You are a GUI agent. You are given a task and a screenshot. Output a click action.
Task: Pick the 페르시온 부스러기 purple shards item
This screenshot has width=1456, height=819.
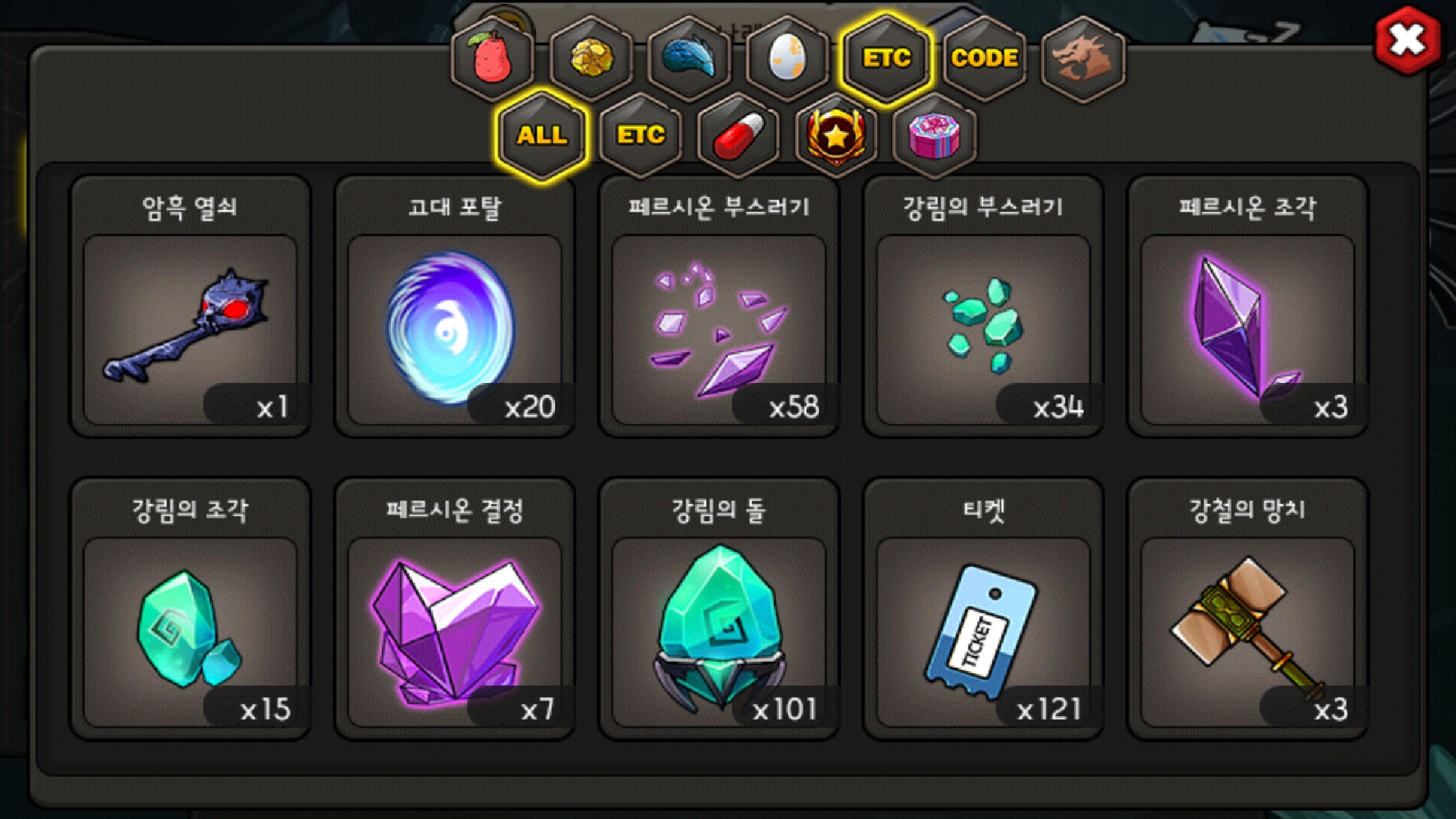(x=719, y=306)
